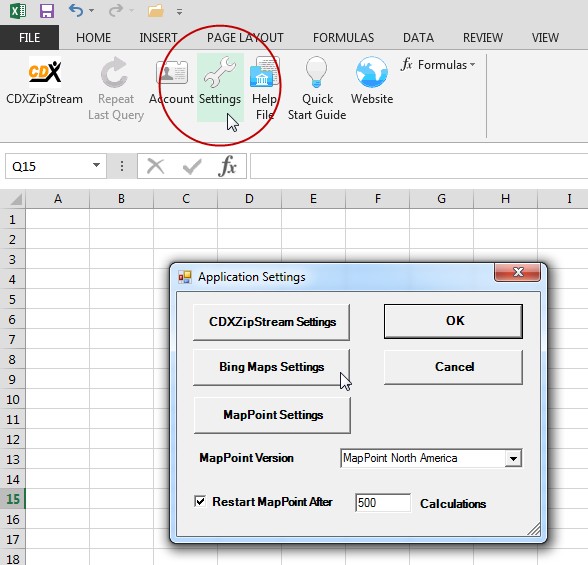Close the Application Settings dialog
This screenshot has height=565, width=588.
coord(518,272)
